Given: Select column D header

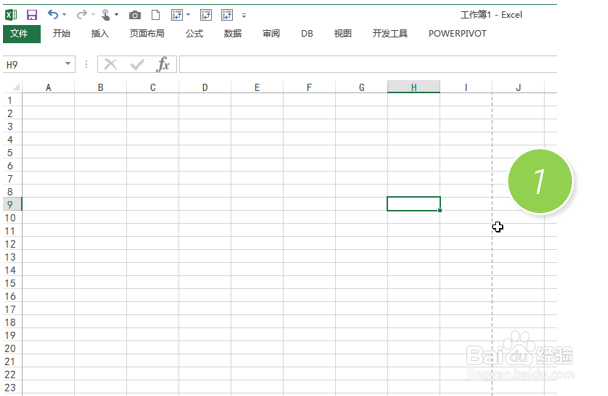Looking at the screenshot, I should [205, 88].
